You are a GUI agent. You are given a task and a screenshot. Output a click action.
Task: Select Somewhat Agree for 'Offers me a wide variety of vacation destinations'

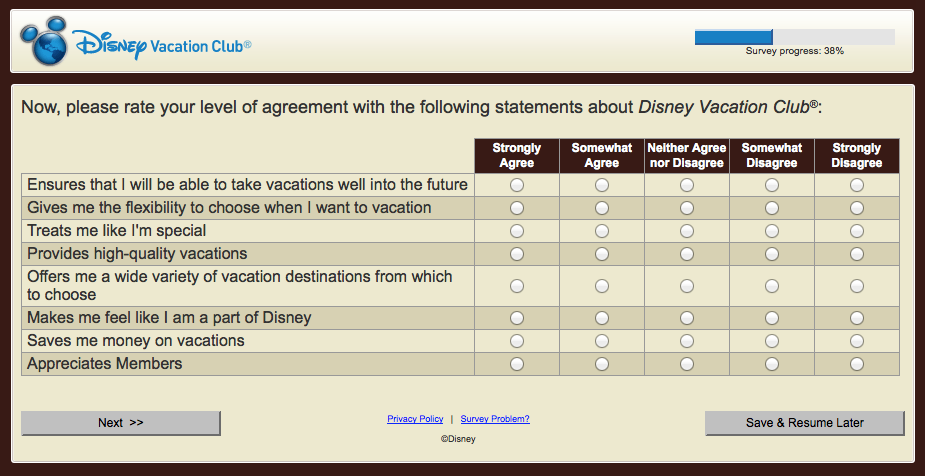[602, 286]
